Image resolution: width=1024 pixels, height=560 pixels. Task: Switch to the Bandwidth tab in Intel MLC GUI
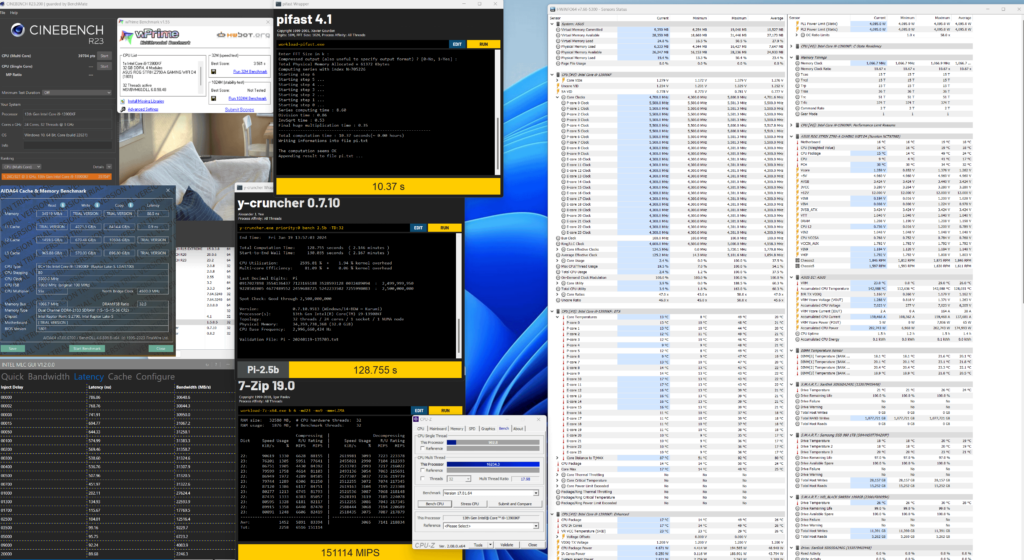point(48,377)
